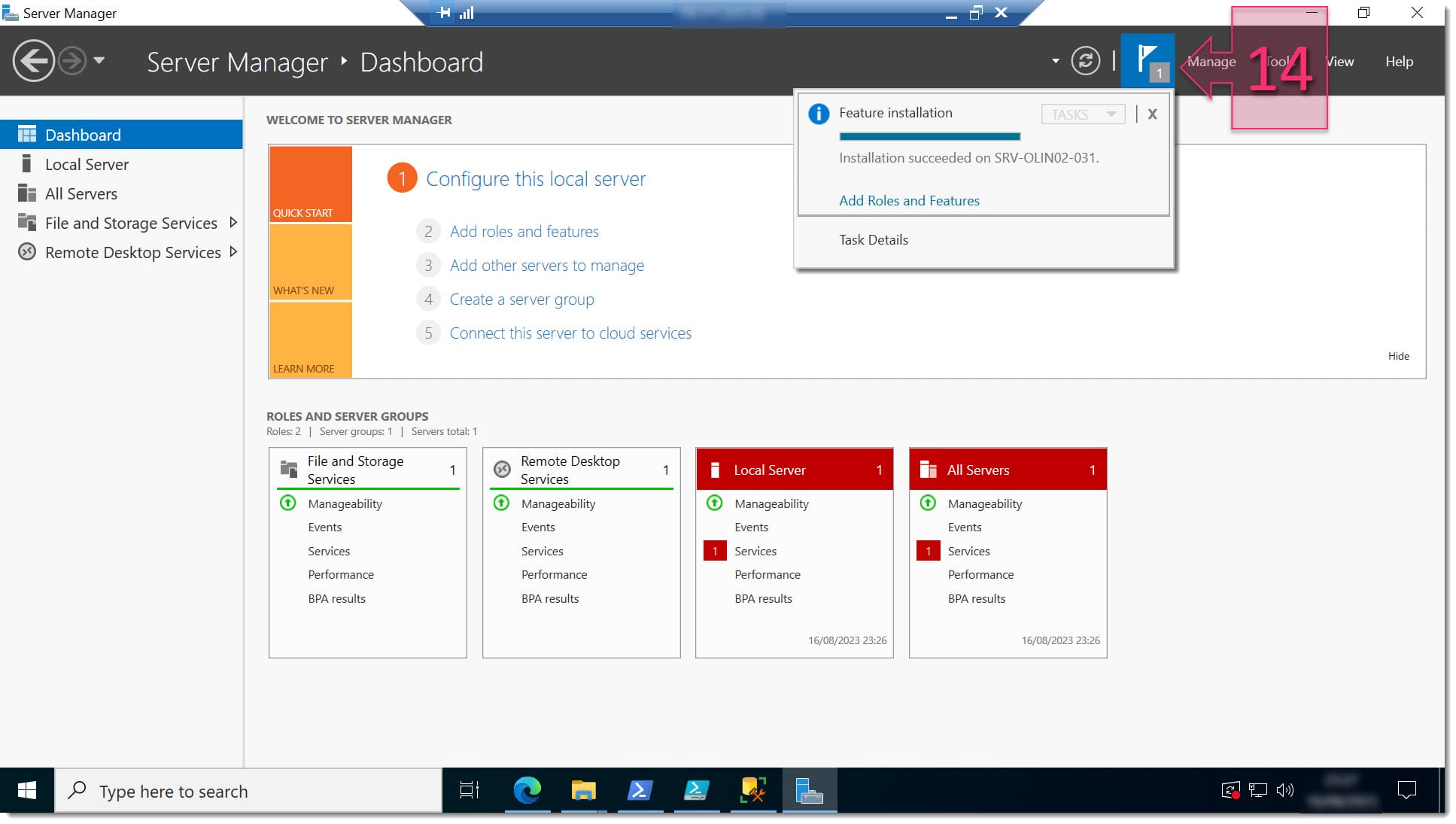
Task: Click red Services alert badge in Local Server tile
Action: 715,551
